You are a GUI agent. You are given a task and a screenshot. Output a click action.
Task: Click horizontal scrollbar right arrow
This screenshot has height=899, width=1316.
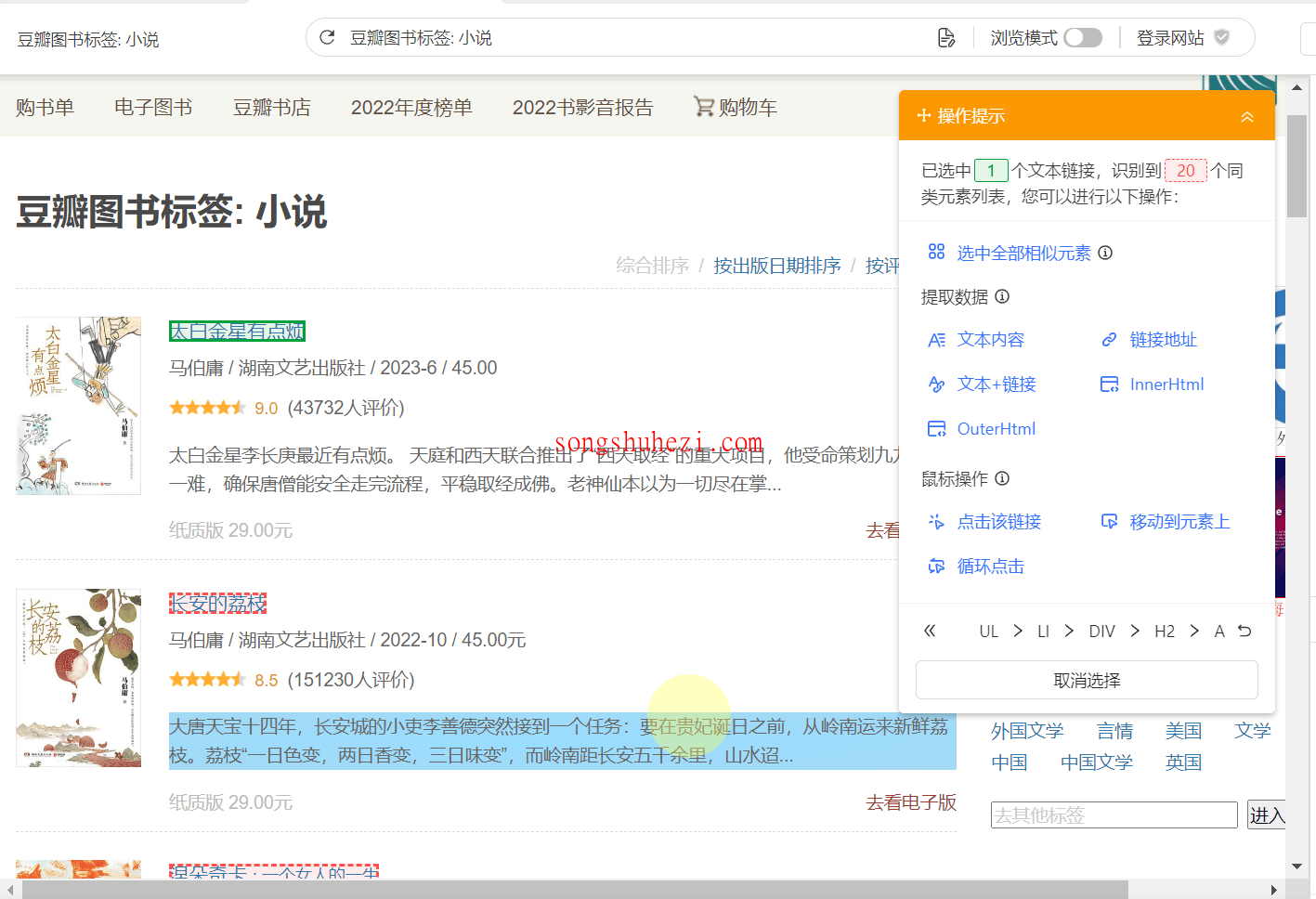(x=1274, y=890)
